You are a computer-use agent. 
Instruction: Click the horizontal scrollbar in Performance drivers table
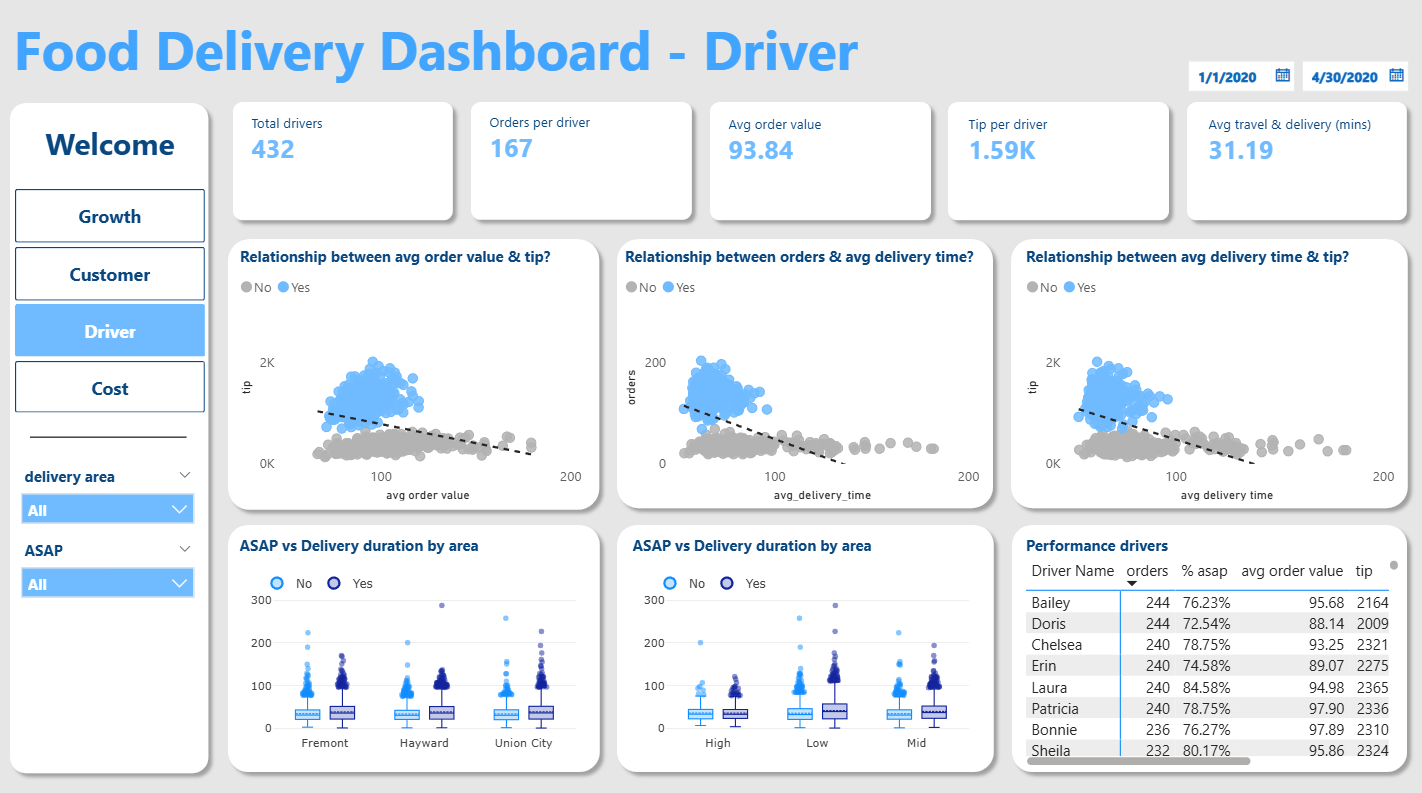pyautogui.click(x=1138, y=761)
